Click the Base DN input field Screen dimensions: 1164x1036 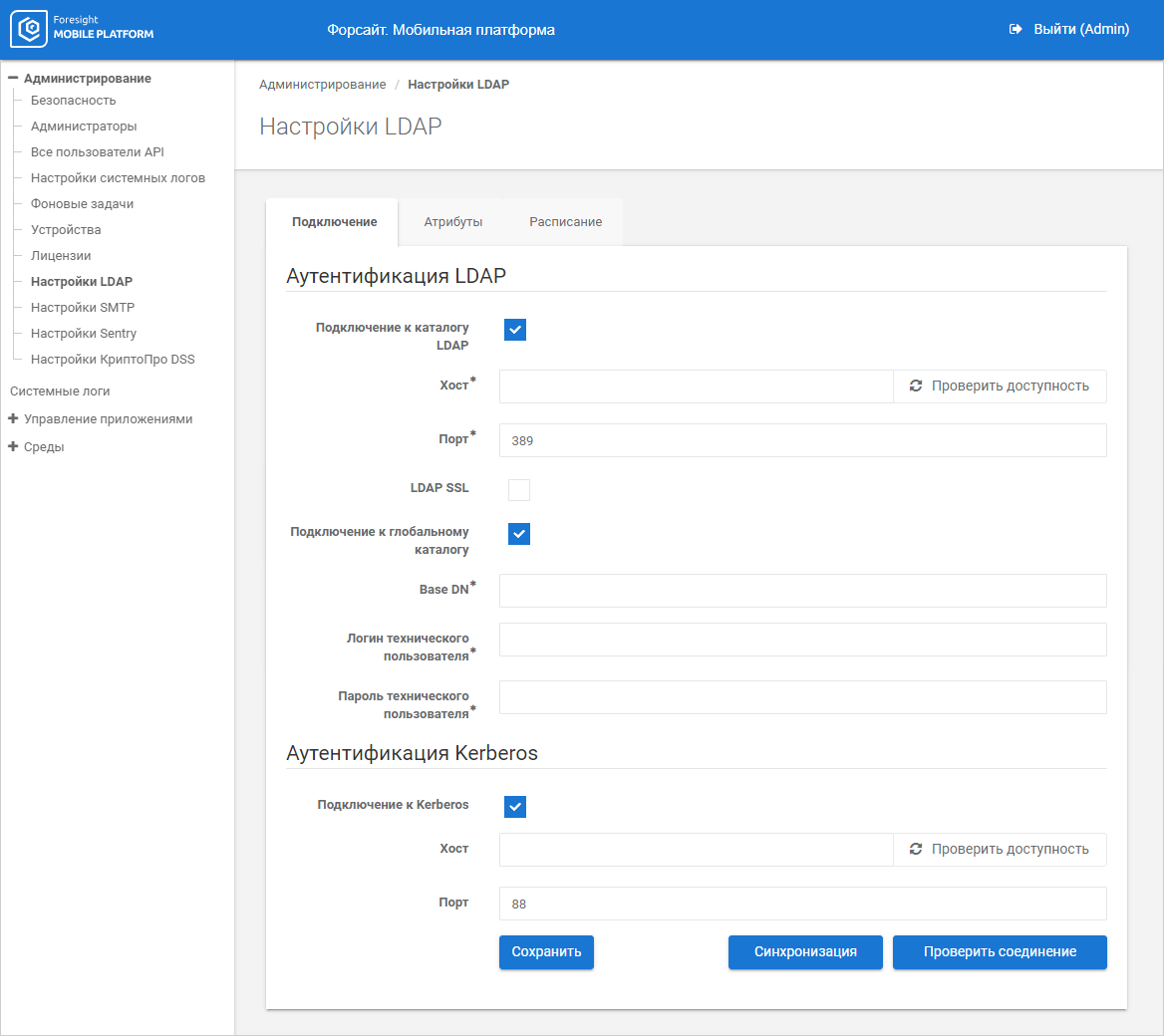802,591
